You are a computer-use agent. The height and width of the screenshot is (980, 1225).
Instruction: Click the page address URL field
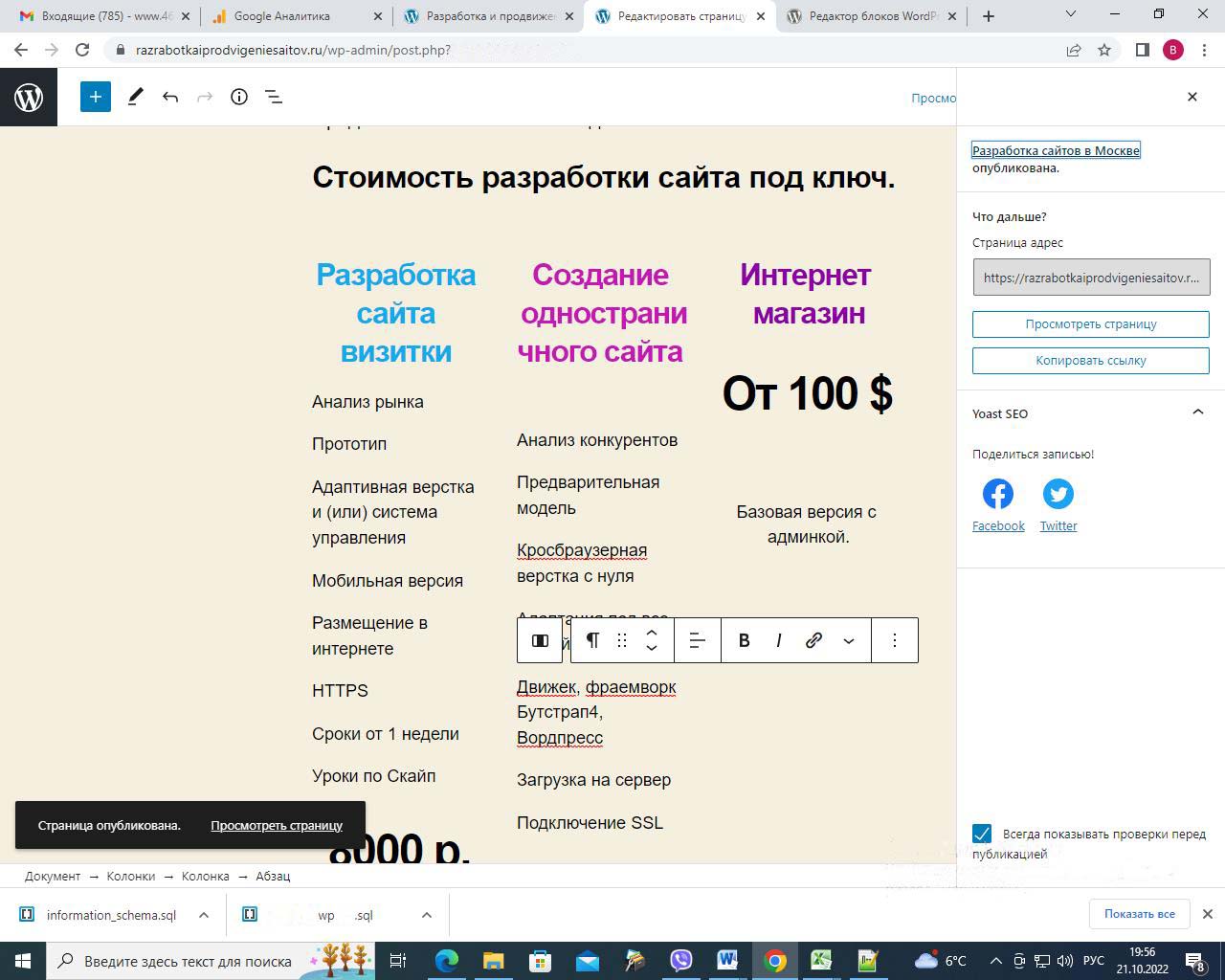(1091, 278)
